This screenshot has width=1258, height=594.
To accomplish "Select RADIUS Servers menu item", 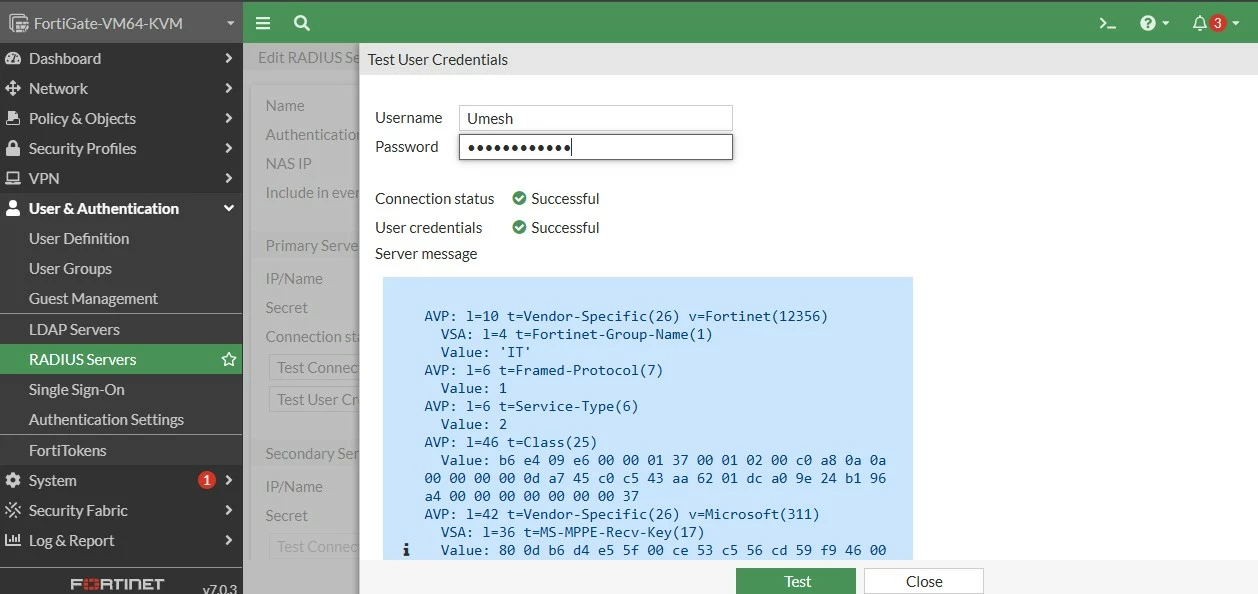I will [x=121, y=359].
